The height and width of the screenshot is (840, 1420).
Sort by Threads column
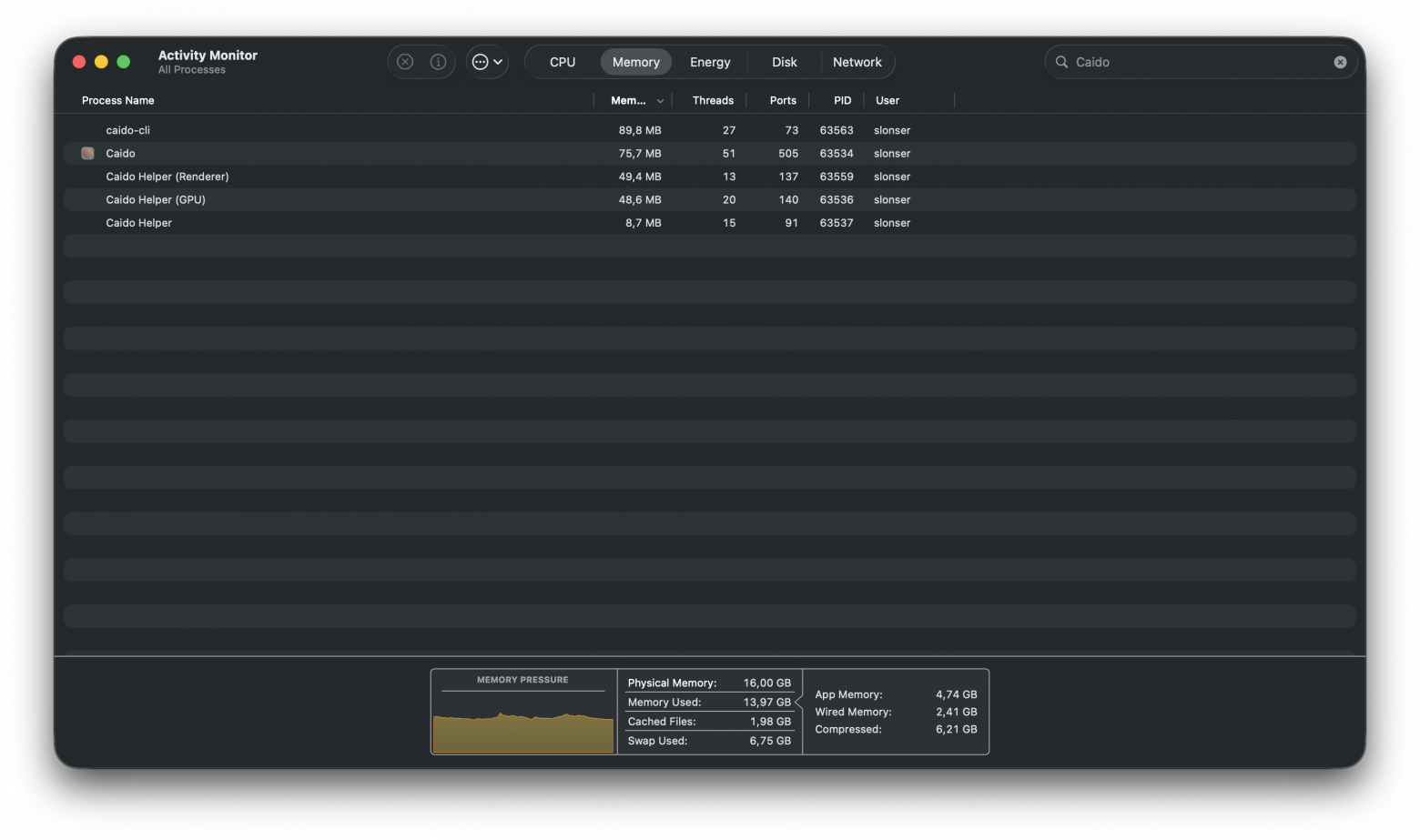pyautogui.click(x=713, y=100)
